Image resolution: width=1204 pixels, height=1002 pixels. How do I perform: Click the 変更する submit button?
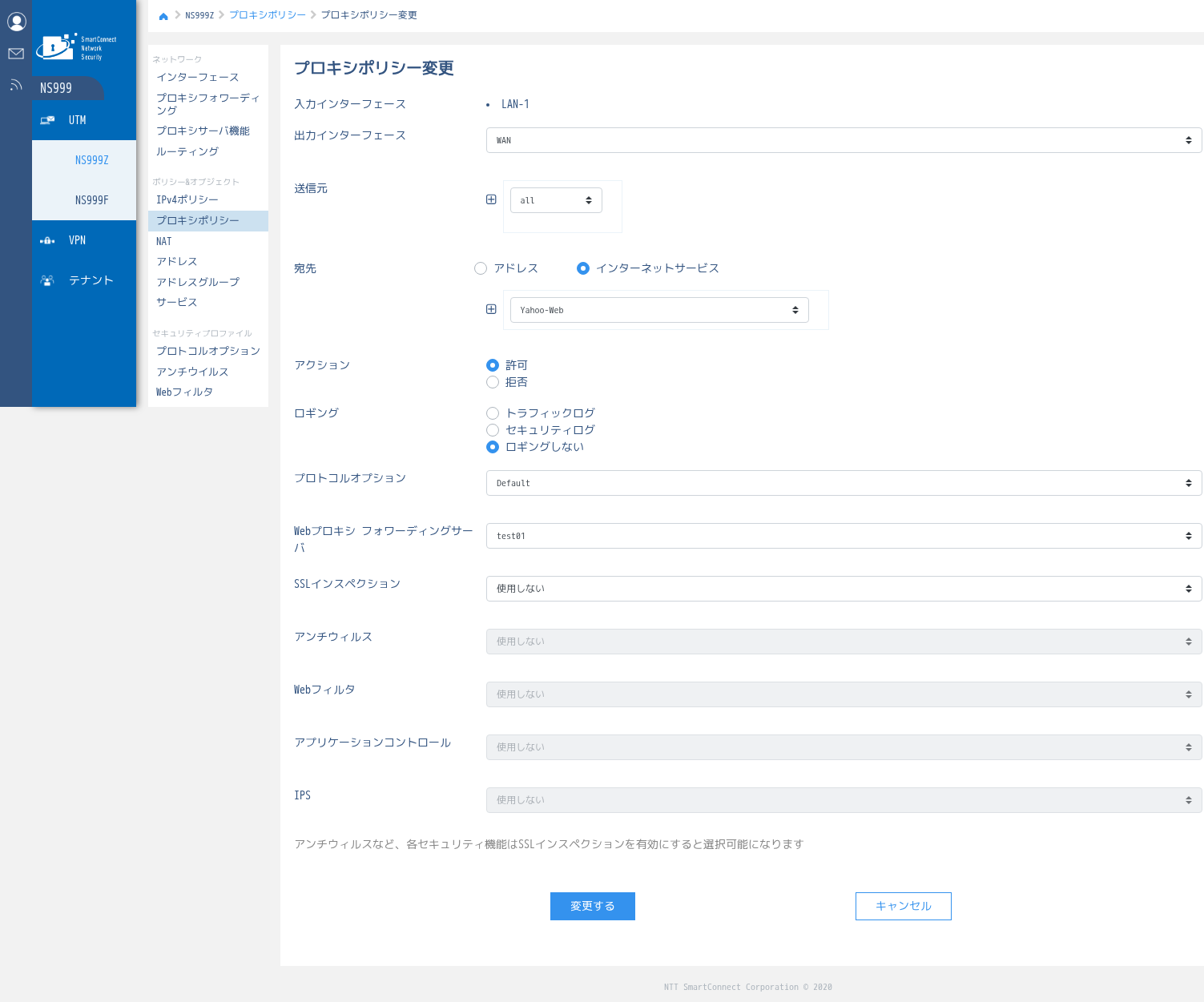click(x=593, y=906)
